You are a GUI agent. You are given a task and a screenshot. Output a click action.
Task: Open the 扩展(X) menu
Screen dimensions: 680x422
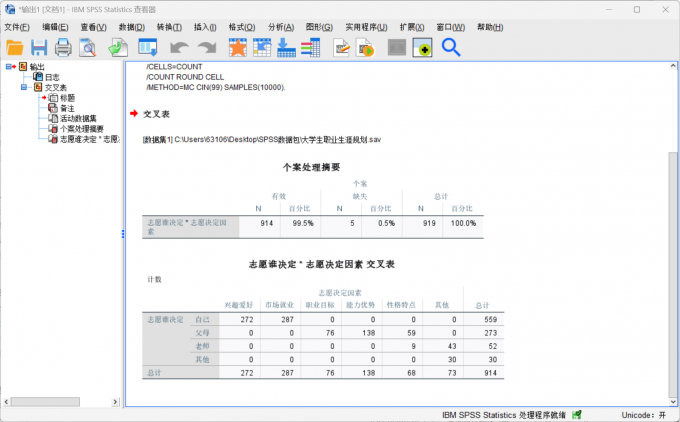(412, 27)
